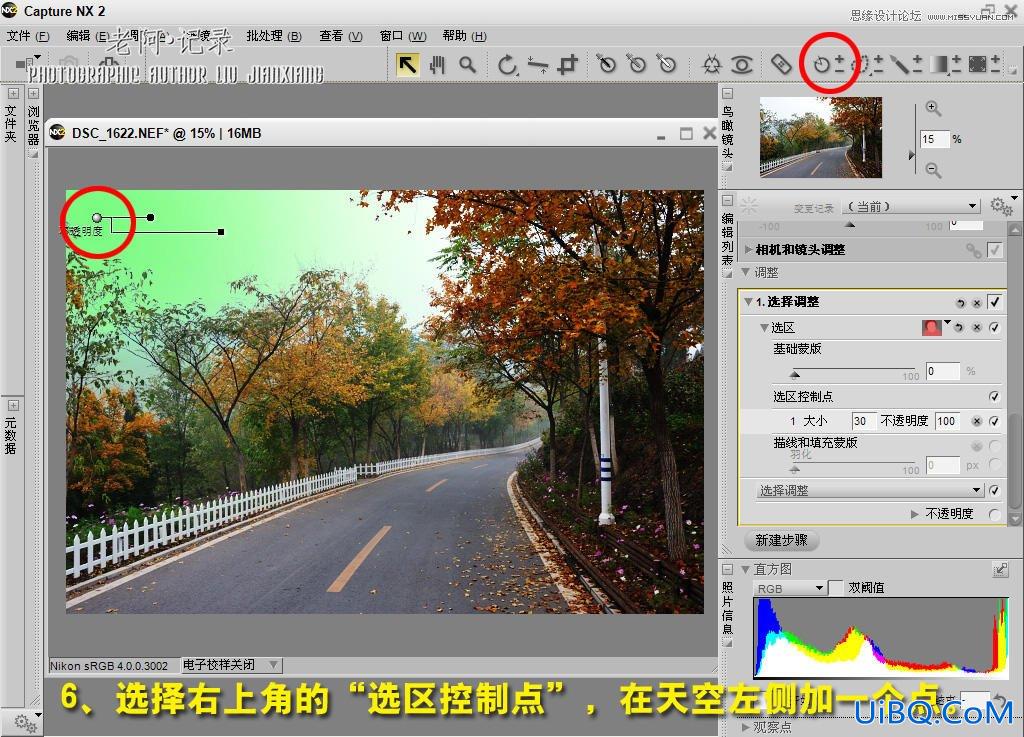Viewport: 1024px width, 737px height.
Task: Expand the 相机和镜头调整 section
Action: [x=748, y=249]
